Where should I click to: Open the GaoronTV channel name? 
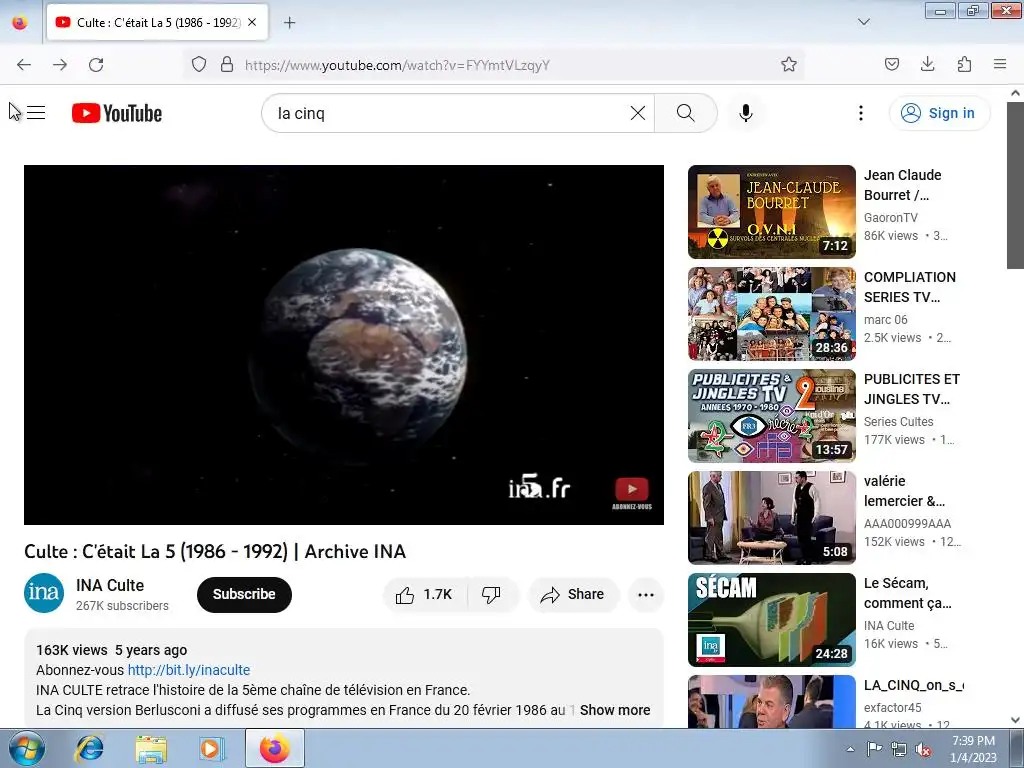[x=891, y=217]
